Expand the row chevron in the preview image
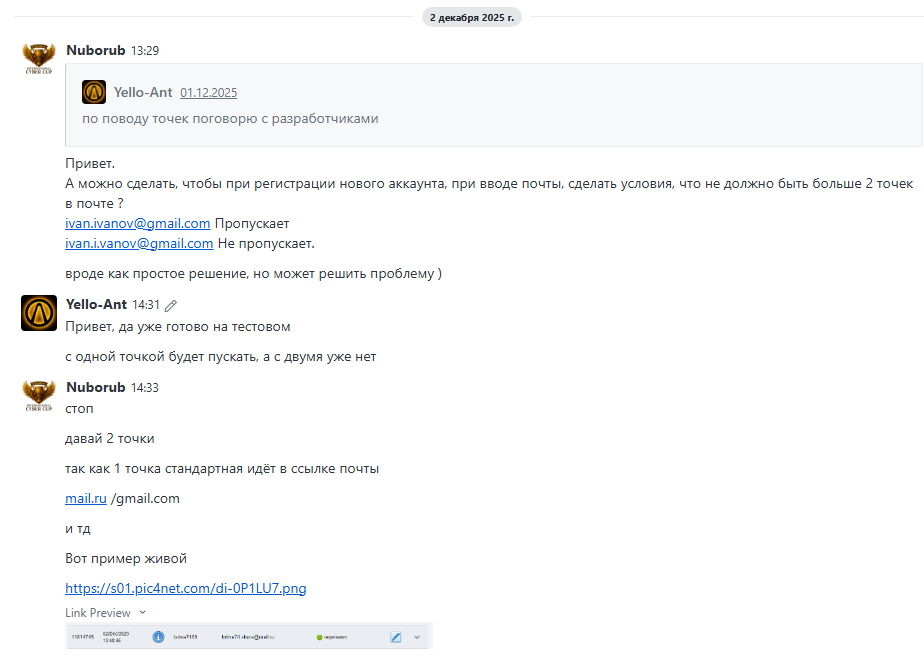 pyautogui.click(x=417, y=637)
